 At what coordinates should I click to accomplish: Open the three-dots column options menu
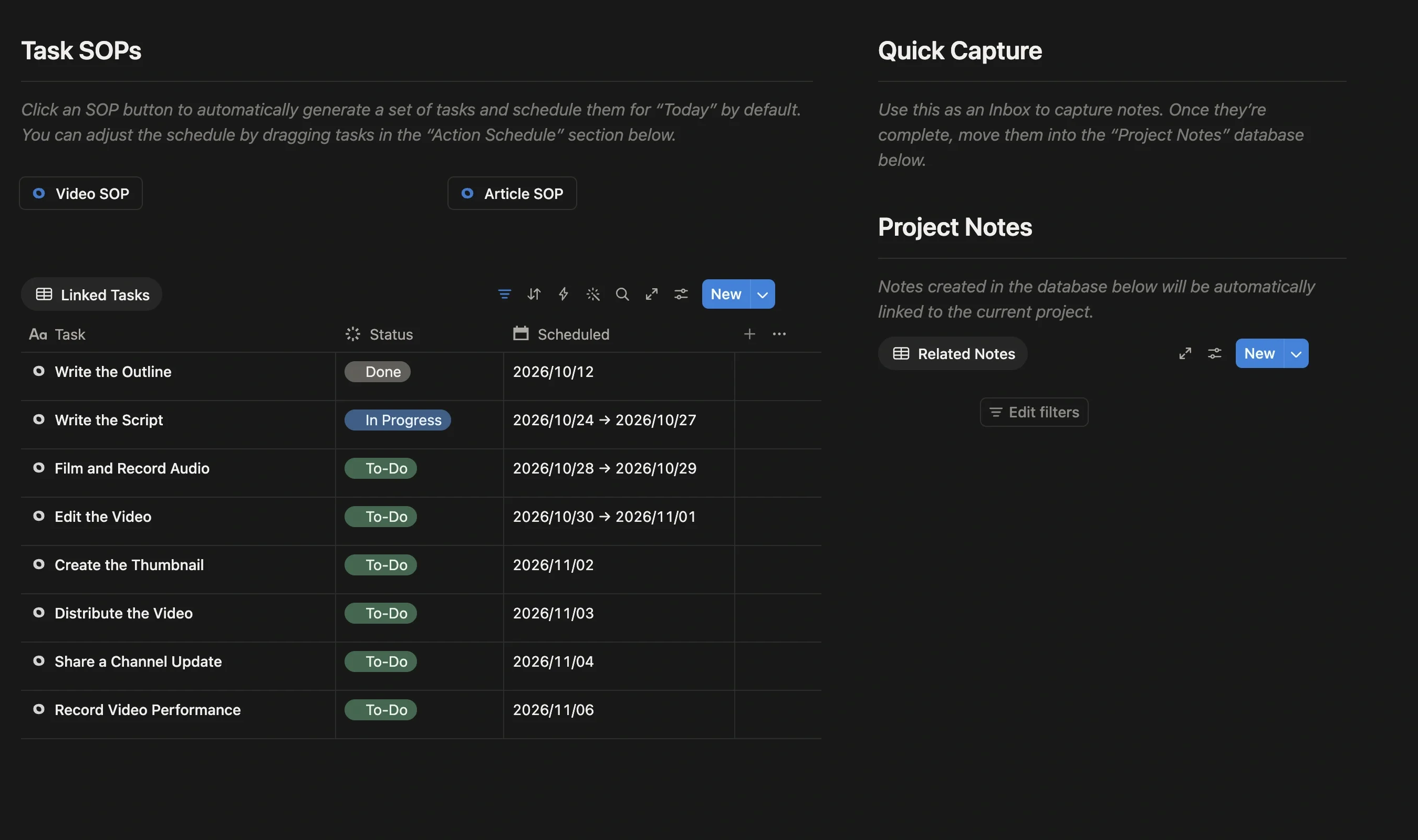tap(779, 334)
